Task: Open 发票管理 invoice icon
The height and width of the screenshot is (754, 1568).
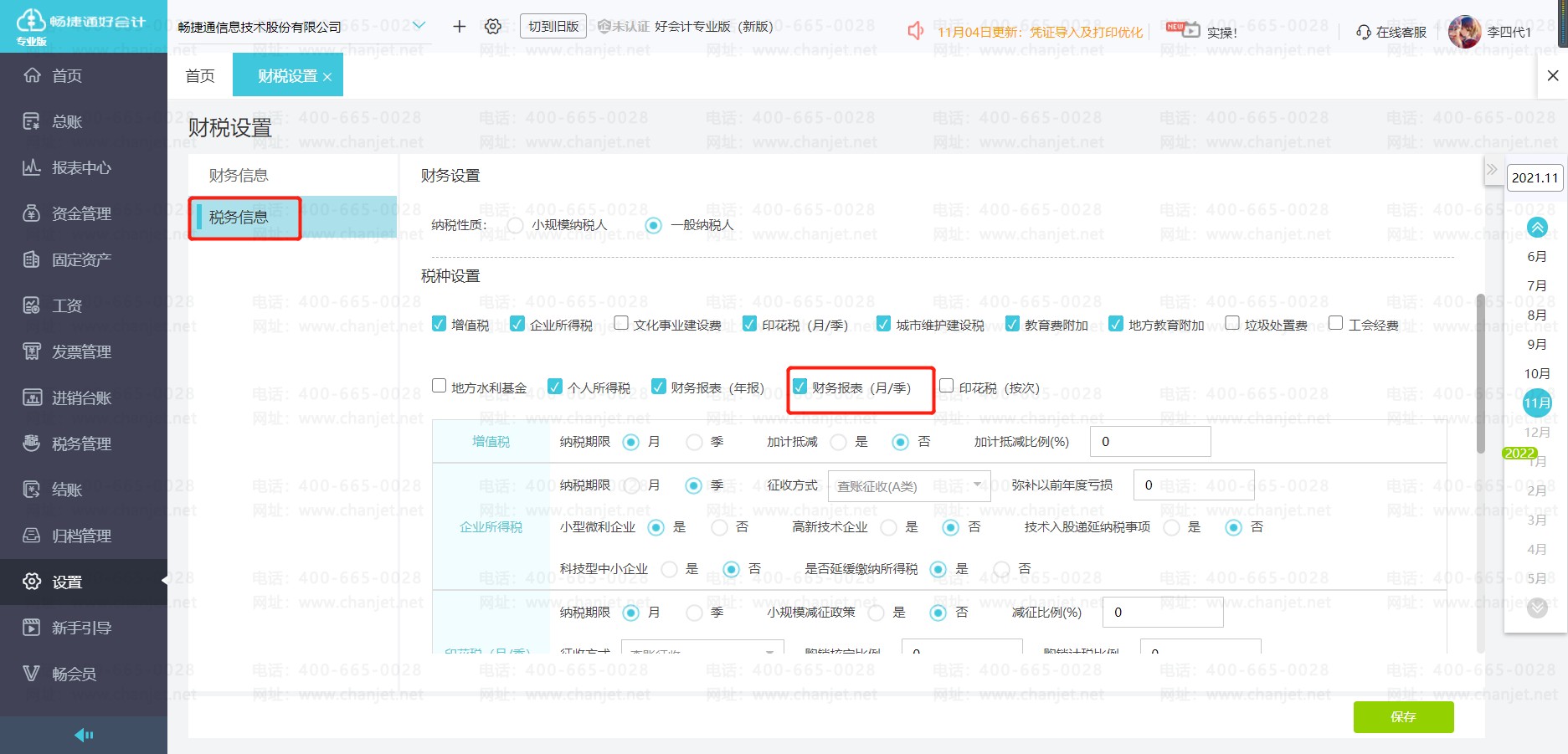Action: [32, 352]
